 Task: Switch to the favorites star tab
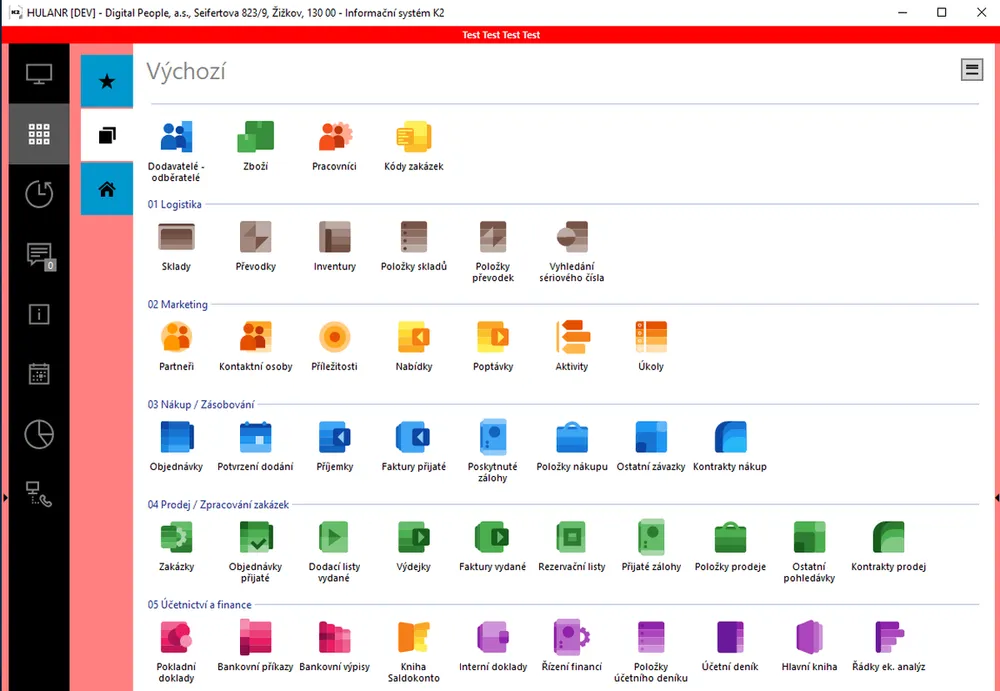coord(107,81)
